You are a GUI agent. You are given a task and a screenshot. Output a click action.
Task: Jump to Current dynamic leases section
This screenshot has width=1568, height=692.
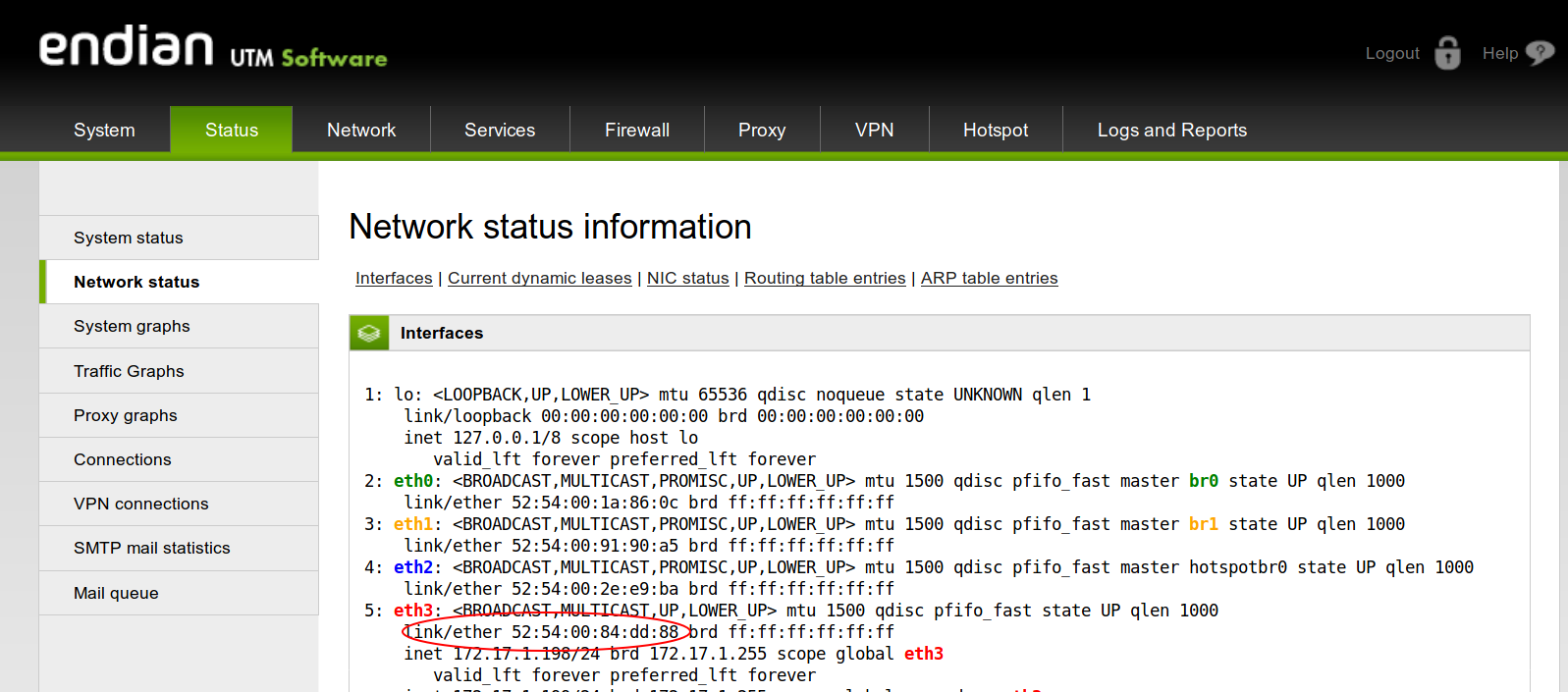539,278
